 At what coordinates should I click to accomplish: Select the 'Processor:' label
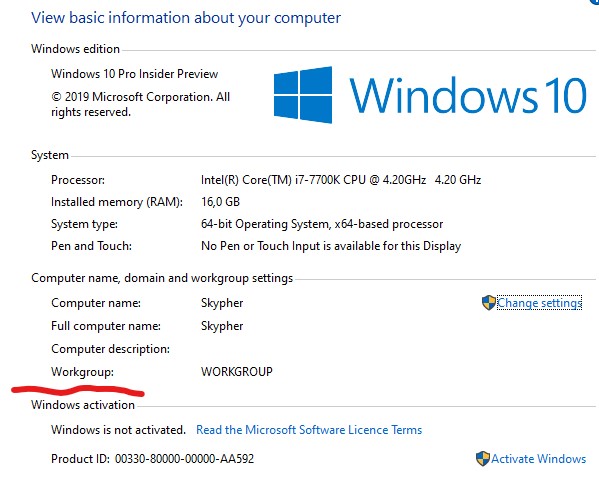point(78,180)
